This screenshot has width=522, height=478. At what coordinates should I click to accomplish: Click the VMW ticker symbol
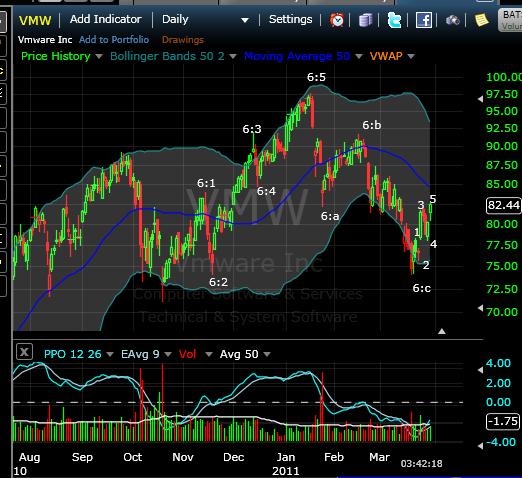click(x=35, y=21)
